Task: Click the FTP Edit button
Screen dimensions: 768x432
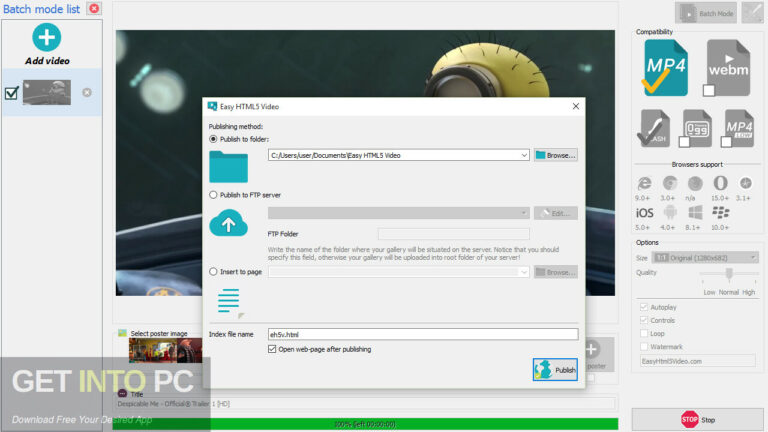Action: (555, 213)
